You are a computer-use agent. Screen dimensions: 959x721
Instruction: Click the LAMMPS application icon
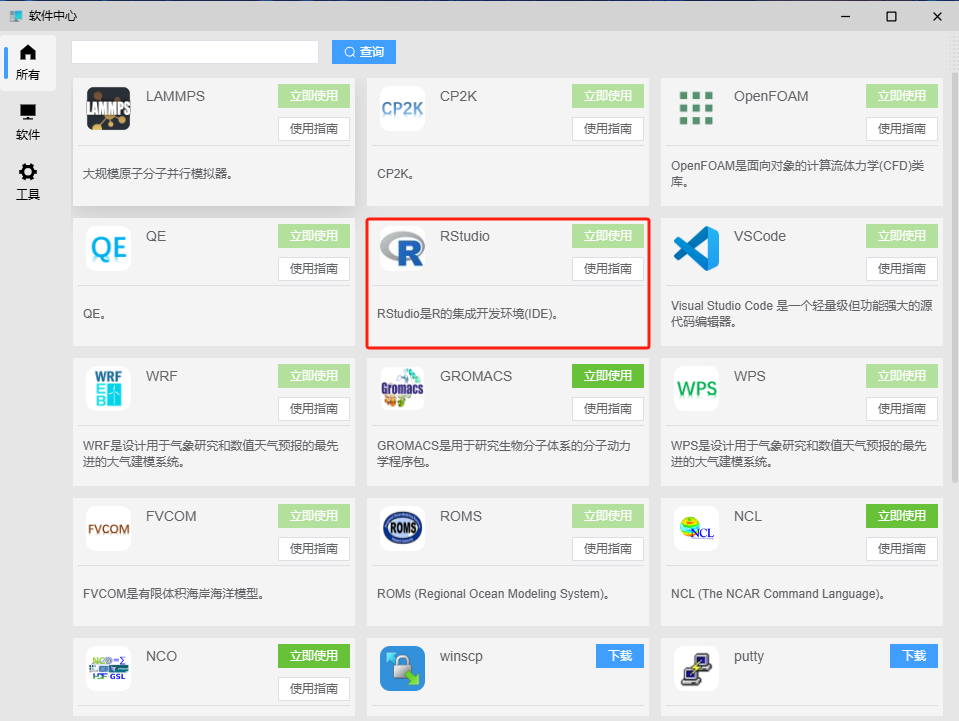point(108,109)
